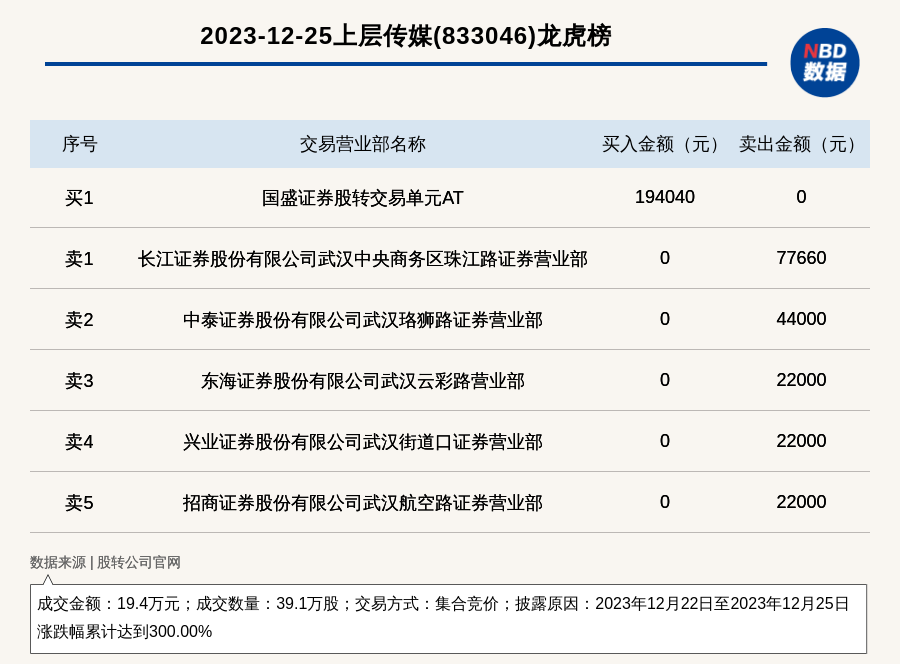Click the buy amount 194040
This screenshot has height=664, width=900.
point(665,197)
